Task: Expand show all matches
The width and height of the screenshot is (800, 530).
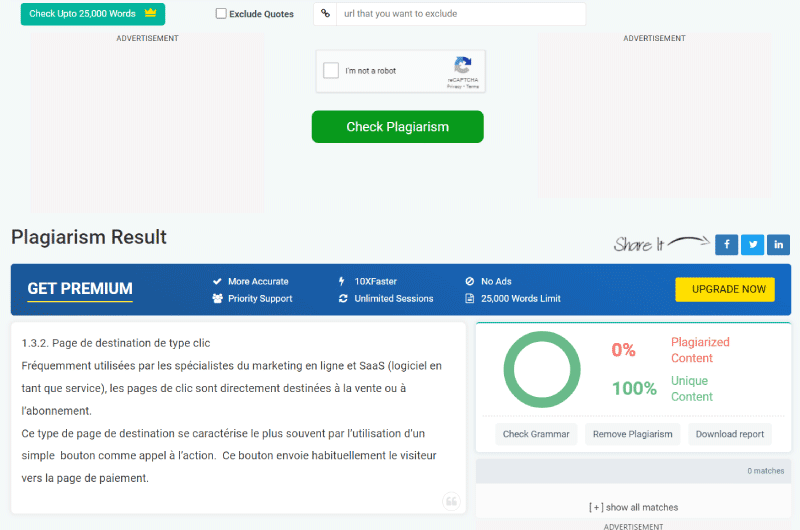Action: [633, 507]
